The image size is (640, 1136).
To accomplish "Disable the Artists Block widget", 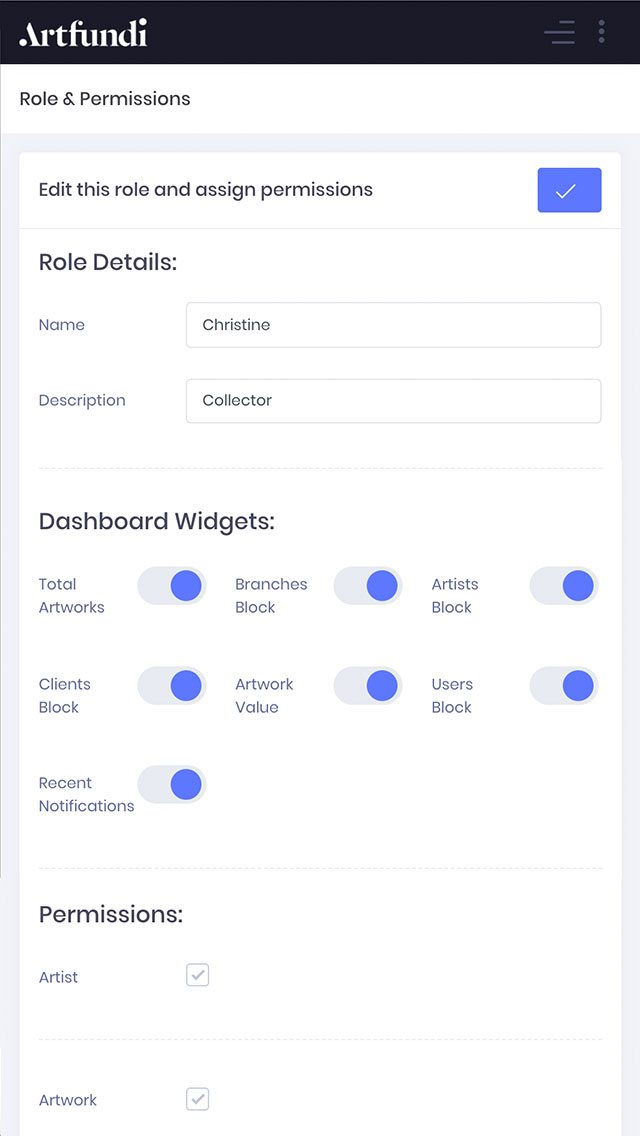I will (x=563, y=586).
